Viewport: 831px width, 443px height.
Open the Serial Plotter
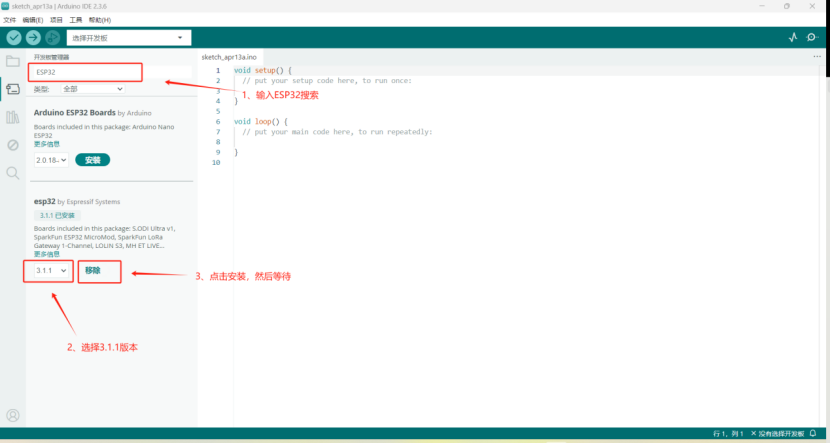[x=793, y=37]
